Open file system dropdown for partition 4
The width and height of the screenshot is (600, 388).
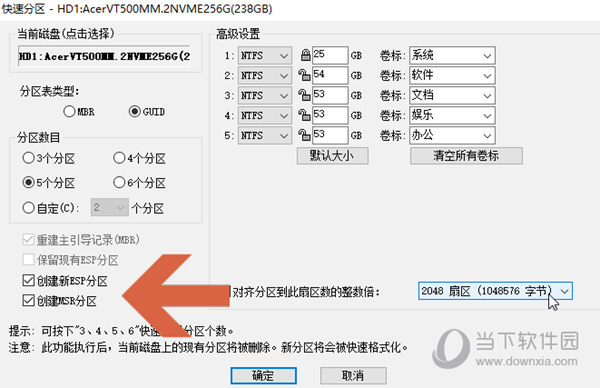pyautogui.click(x=265, y=115)
